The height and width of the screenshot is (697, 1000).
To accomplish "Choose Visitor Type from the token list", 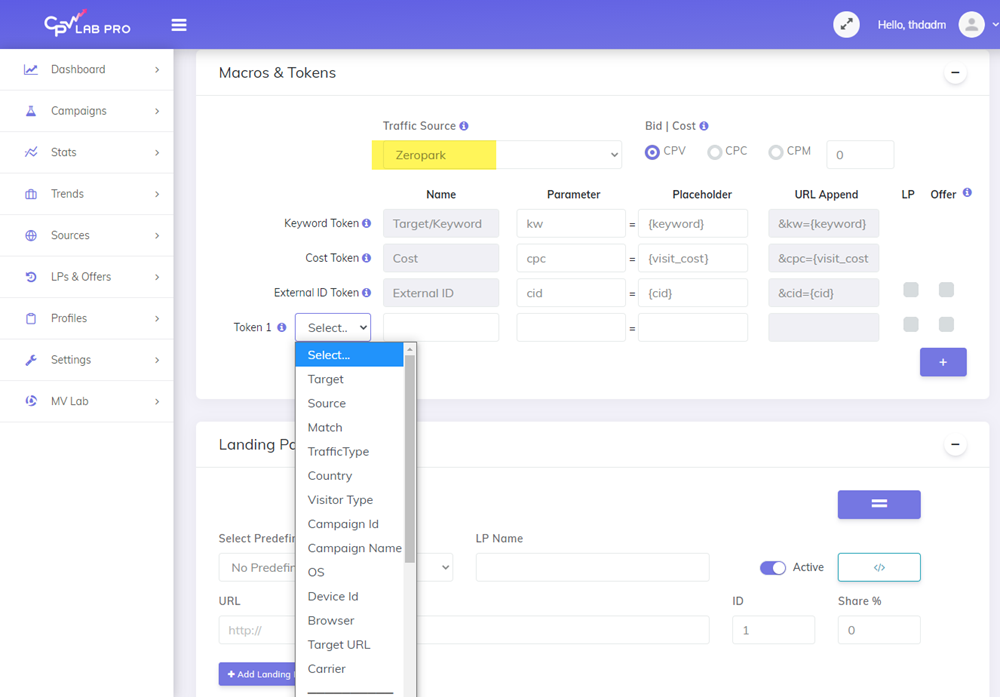I will point(349,500).
